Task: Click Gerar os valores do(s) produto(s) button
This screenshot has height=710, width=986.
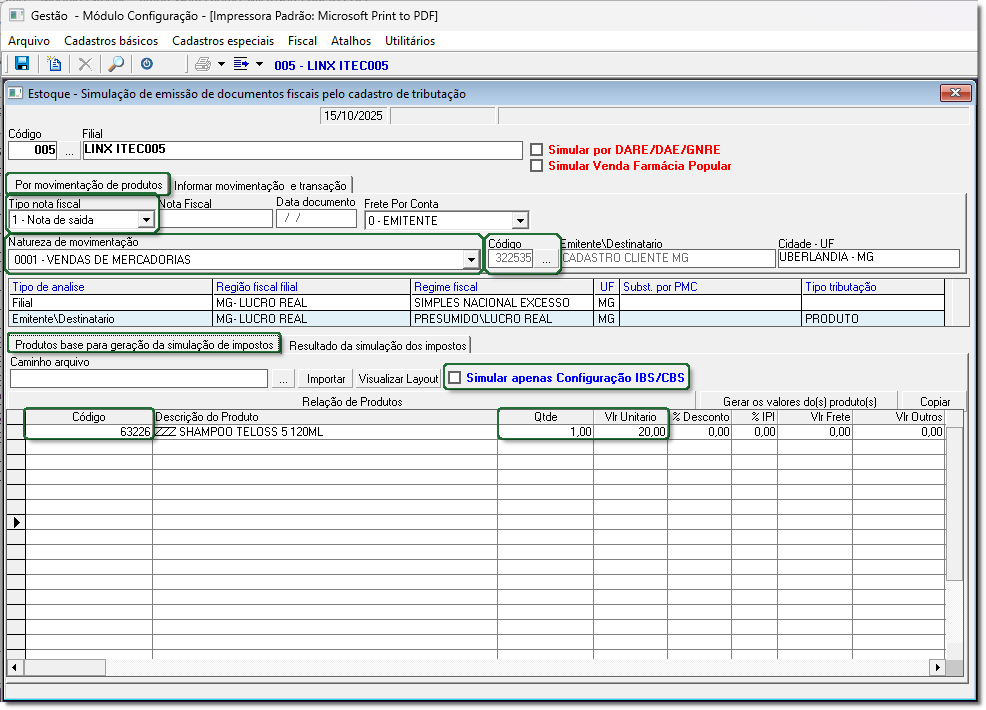Action: point(799,401)
